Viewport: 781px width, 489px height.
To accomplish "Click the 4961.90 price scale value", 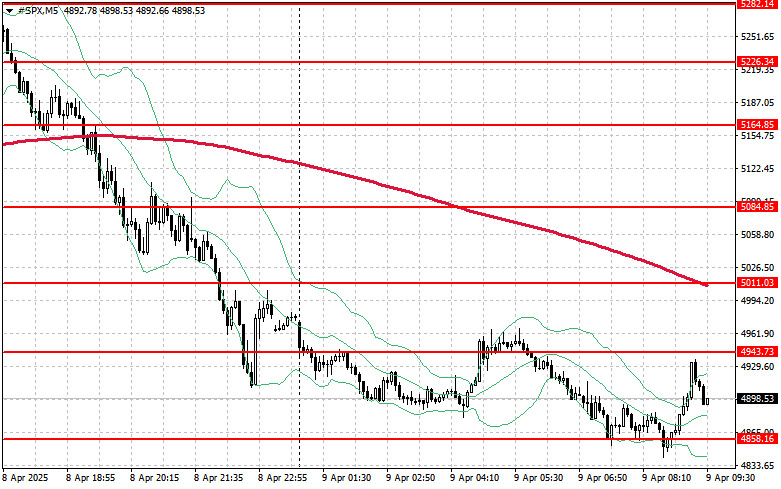I will (758, 334).
